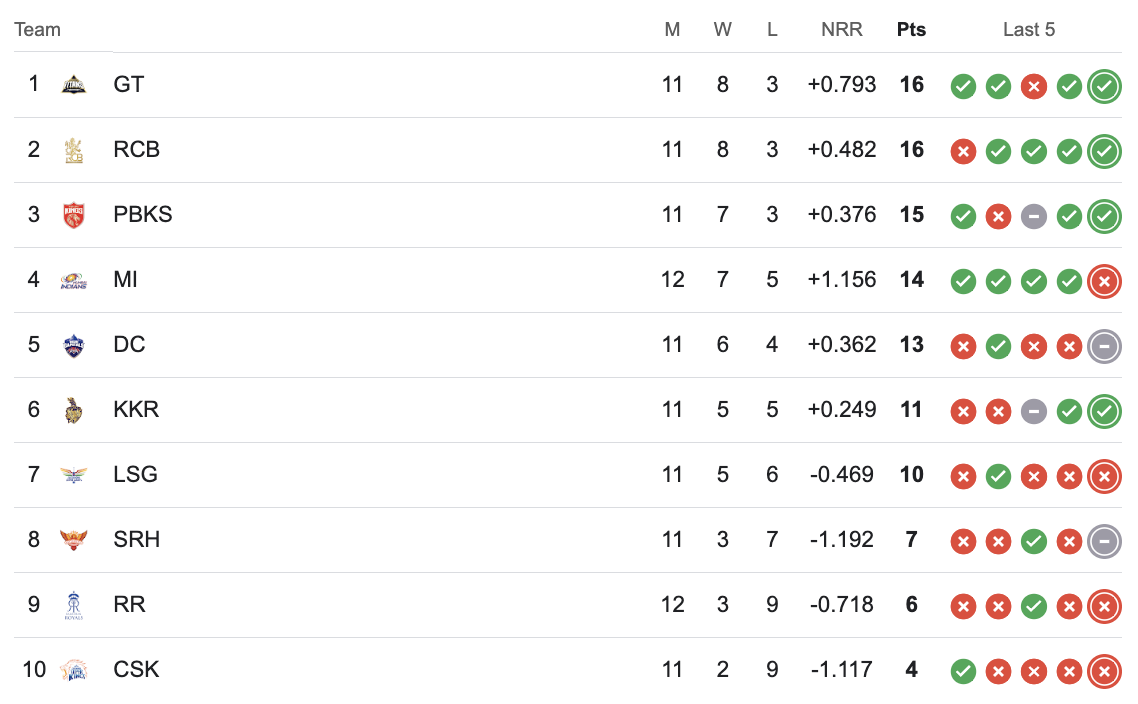Click the PBKS red shield logo
1138x704 pixels.
(74, 215)
